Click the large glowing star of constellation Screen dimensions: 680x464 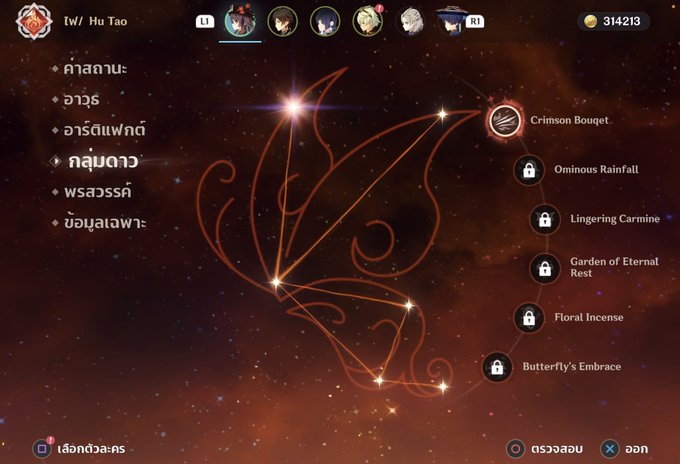[x=294, y=106]
